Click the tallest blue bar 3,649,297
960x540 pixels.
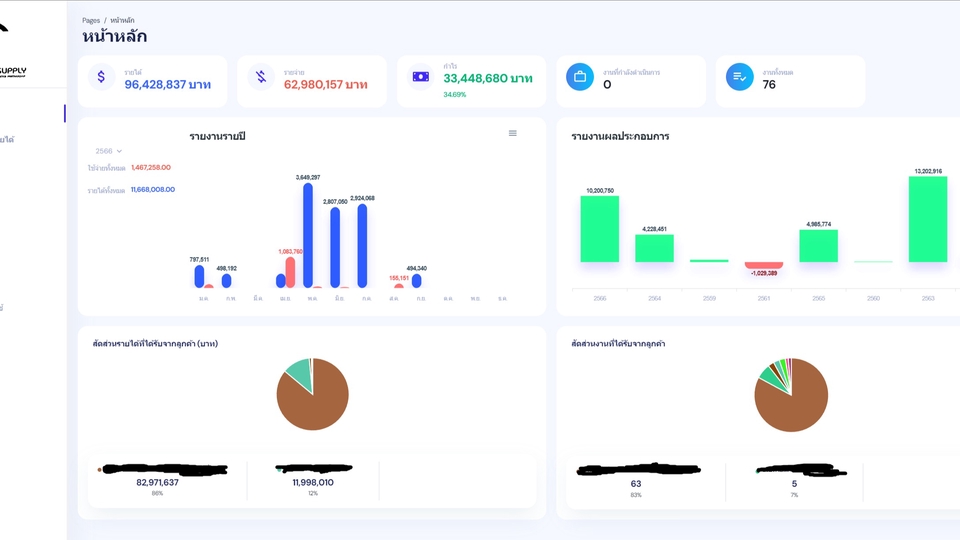click(308, 235)
